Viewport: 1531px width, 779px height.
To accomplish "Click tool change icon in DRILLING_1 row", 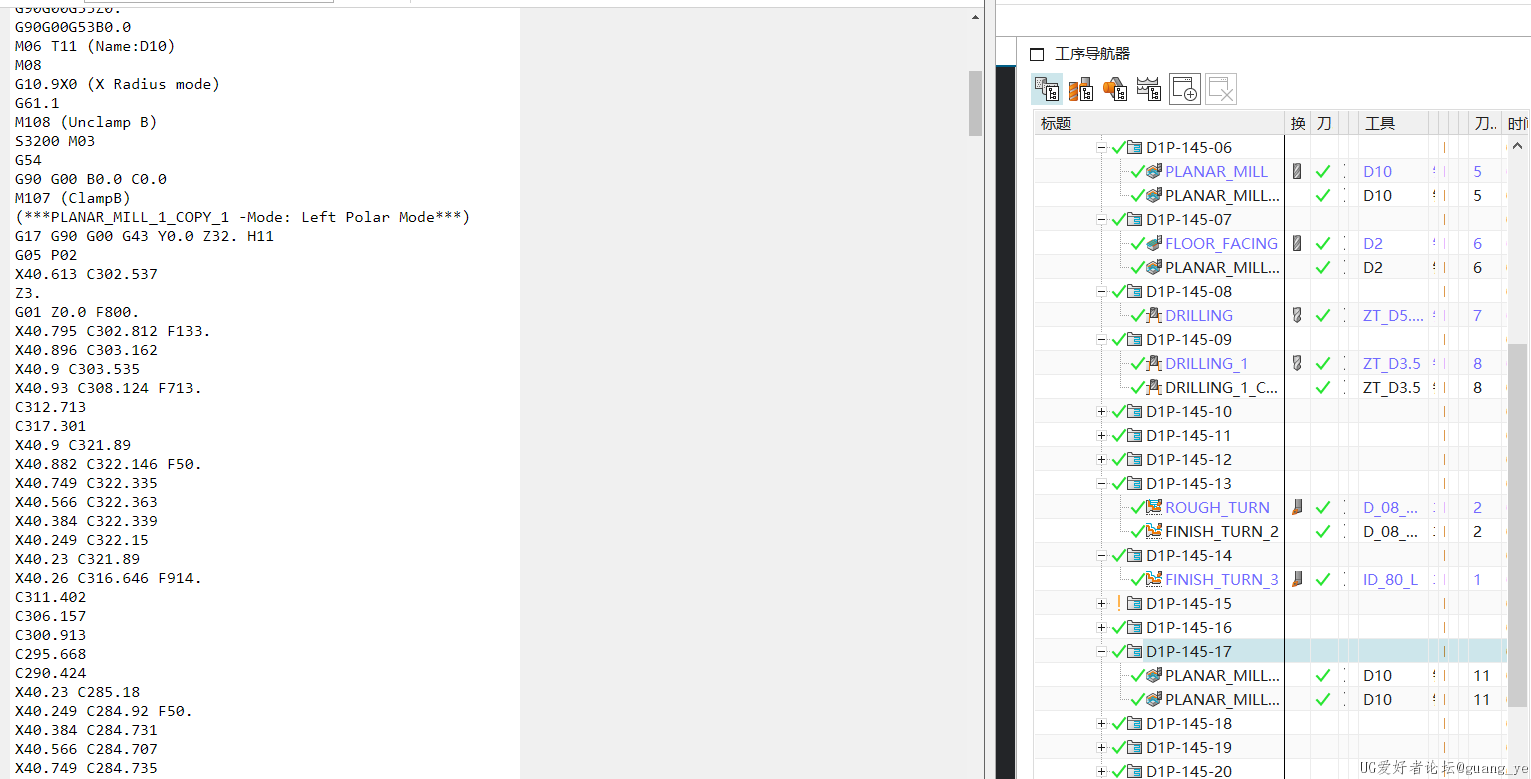I will coord(1297,363).
